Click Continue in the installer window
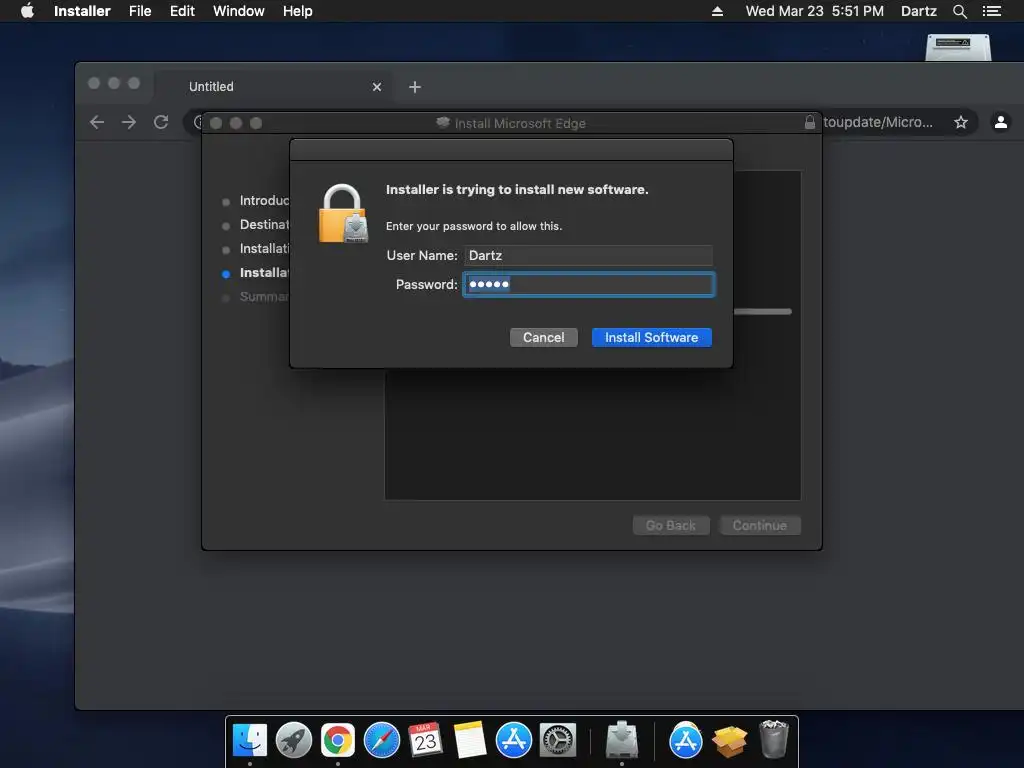This screenshot has height=768, width=1024. (760, 526)
